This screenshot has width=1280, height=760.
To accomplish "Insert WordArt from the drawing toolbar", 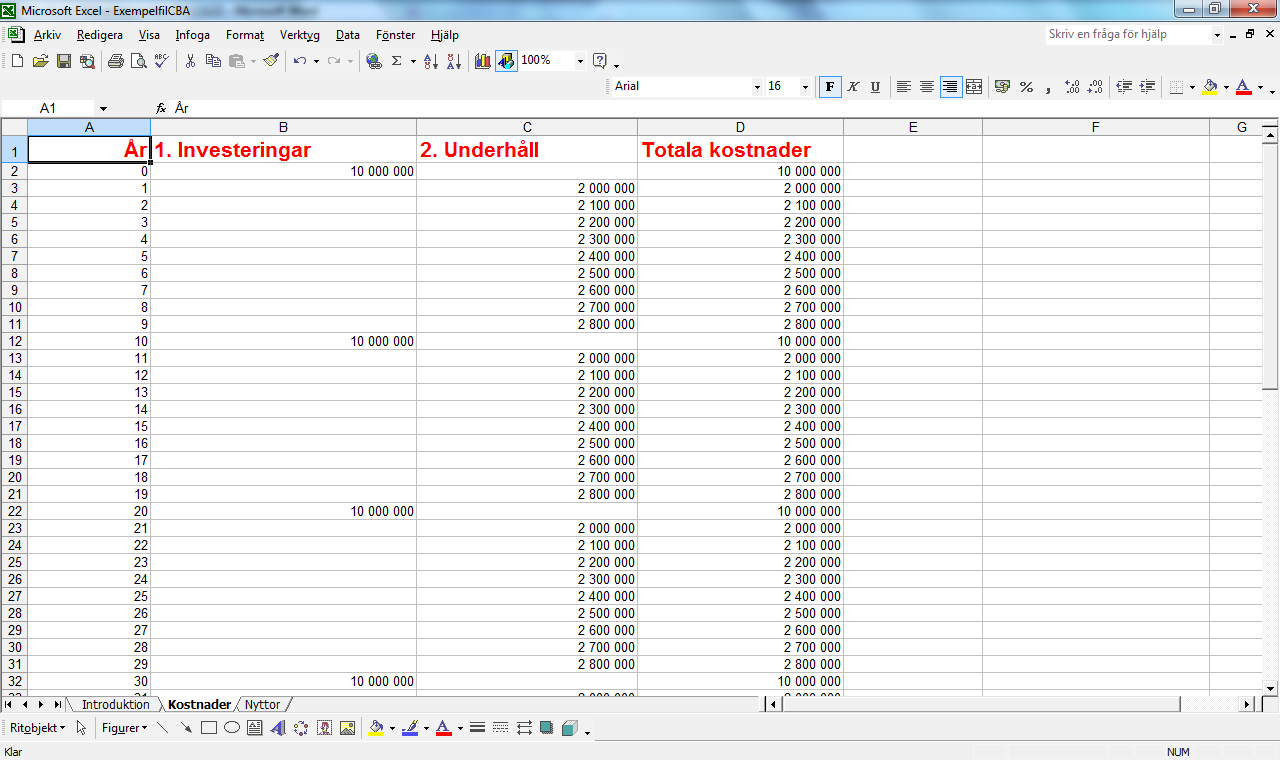I will tap(278, 728).
